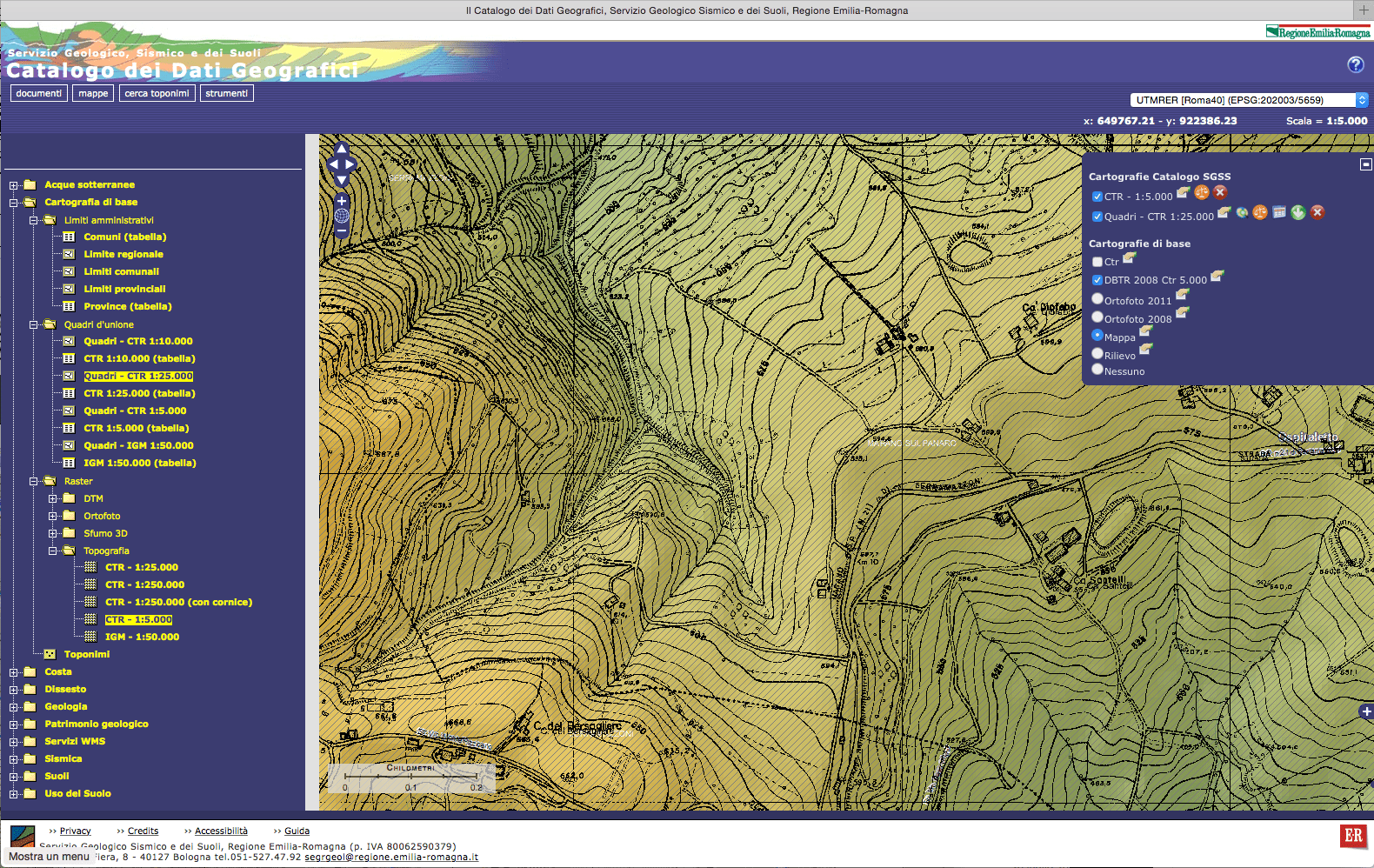Collapse the layer panel with the minus box
Viewport: 1374px width, 868px height.
[x=1365, y=164]
